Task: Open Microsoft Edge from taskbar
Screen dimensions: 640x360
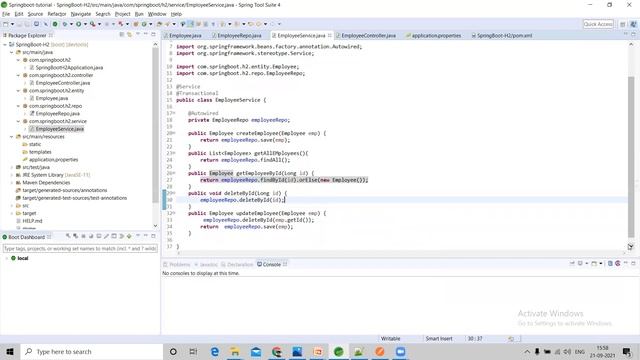Action: (214, 351)
